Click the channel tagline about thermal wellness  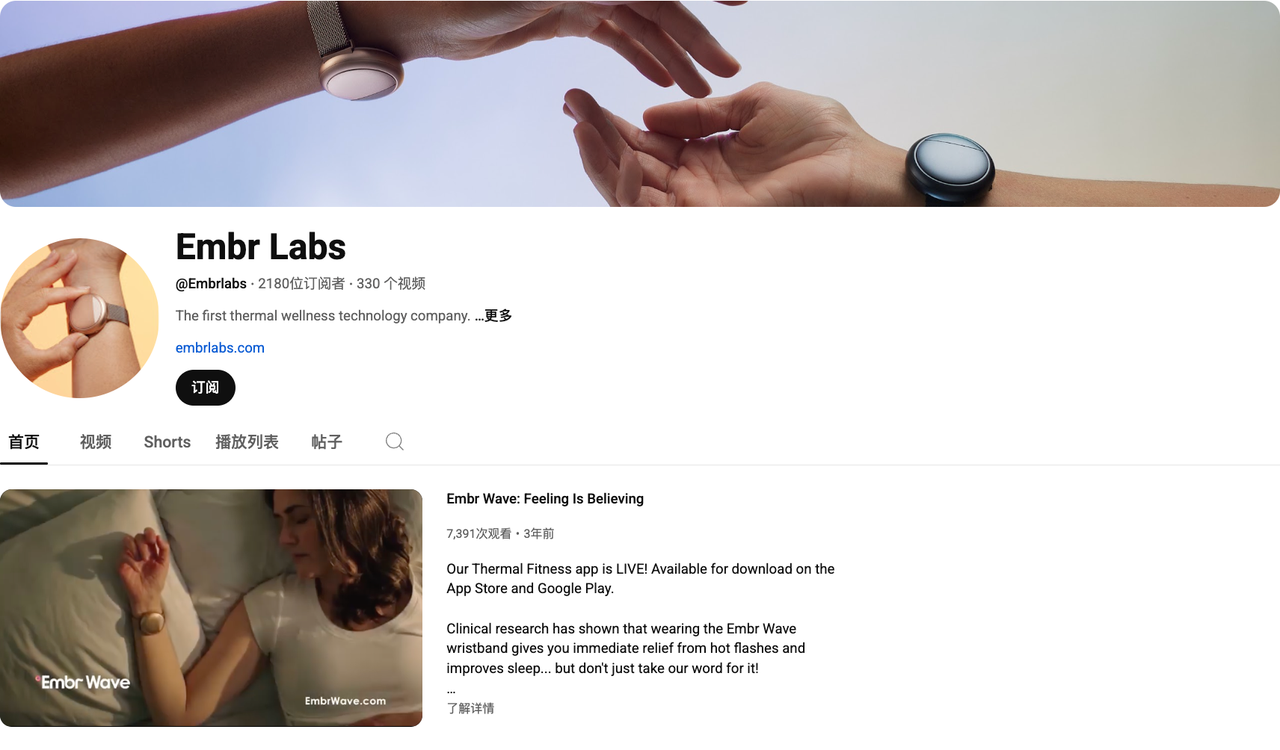click(x=323, y=316)
